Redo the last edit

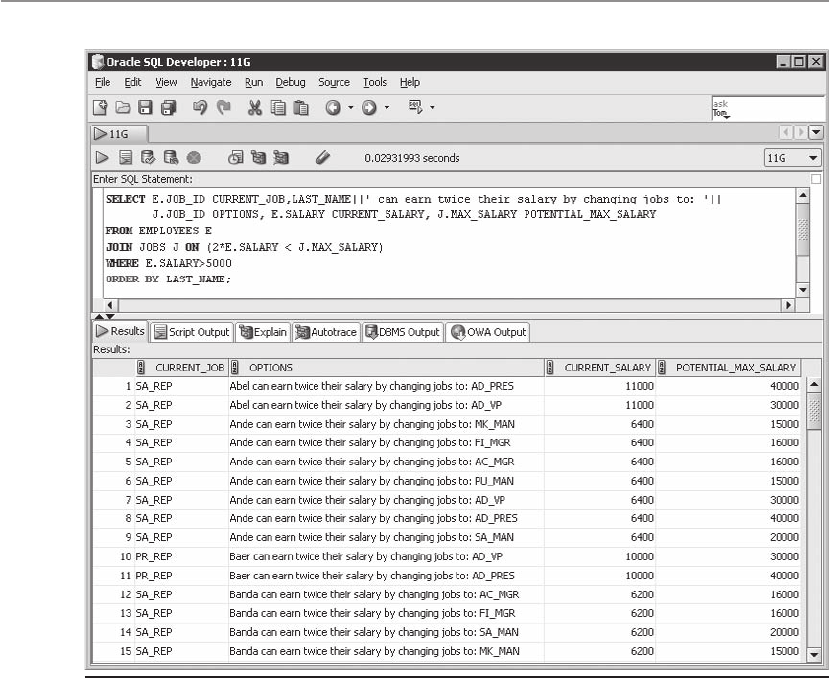[224, 107]
